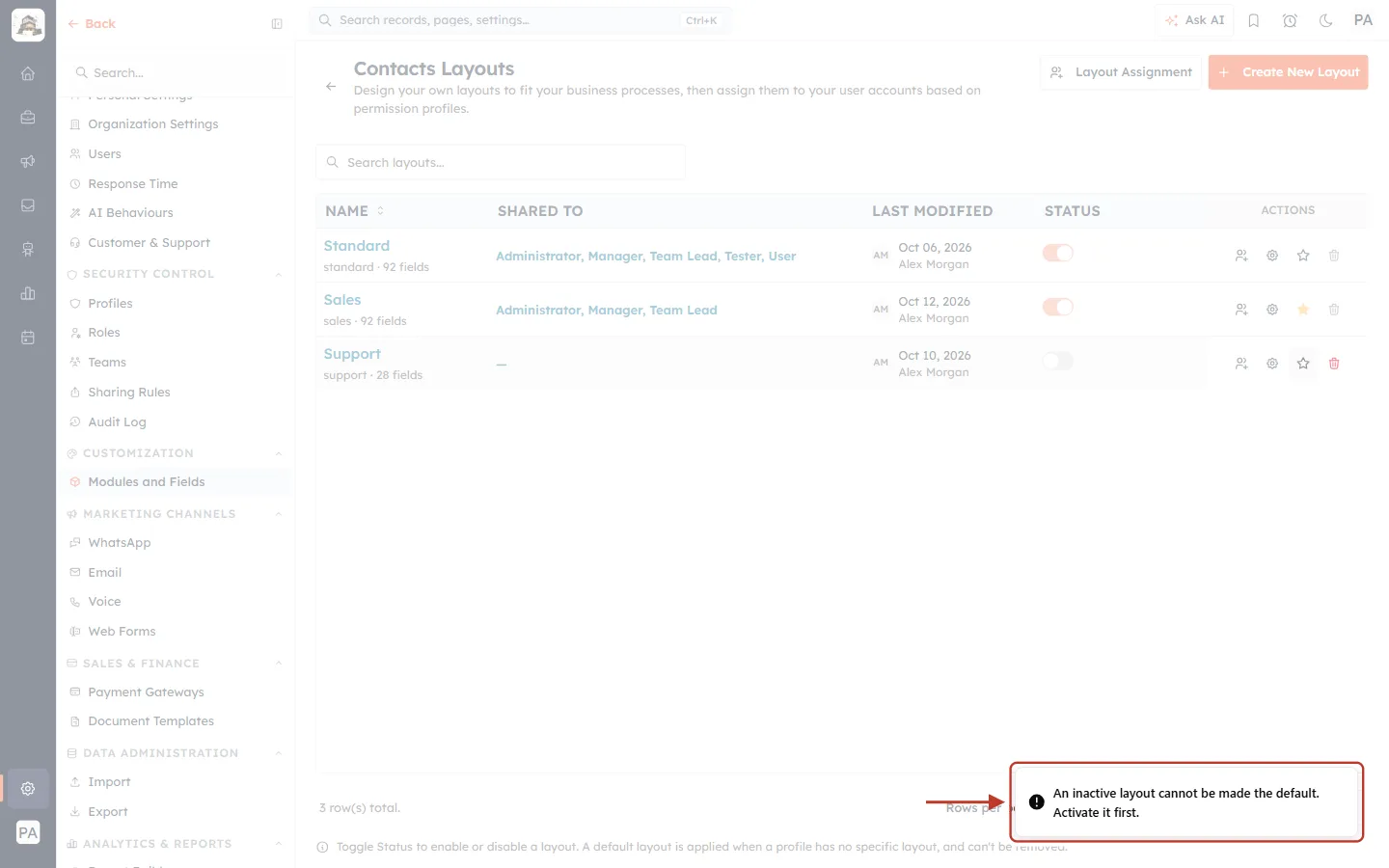1389x868 pixels.
Task: Open the megaphone campaigns icon in left rail
Action: click(x=28, y=161)
